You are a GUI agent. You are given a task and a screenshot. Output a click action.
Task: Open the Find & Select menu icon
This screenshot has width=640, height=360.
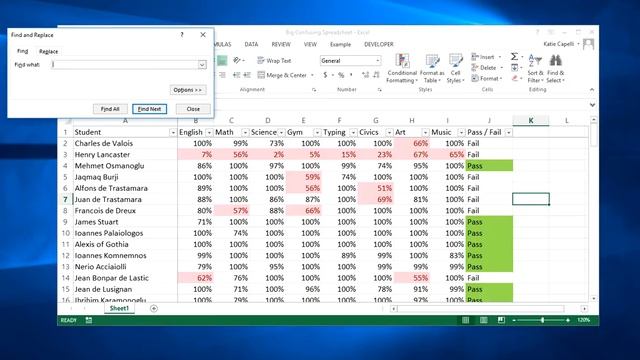click(555, 61)
